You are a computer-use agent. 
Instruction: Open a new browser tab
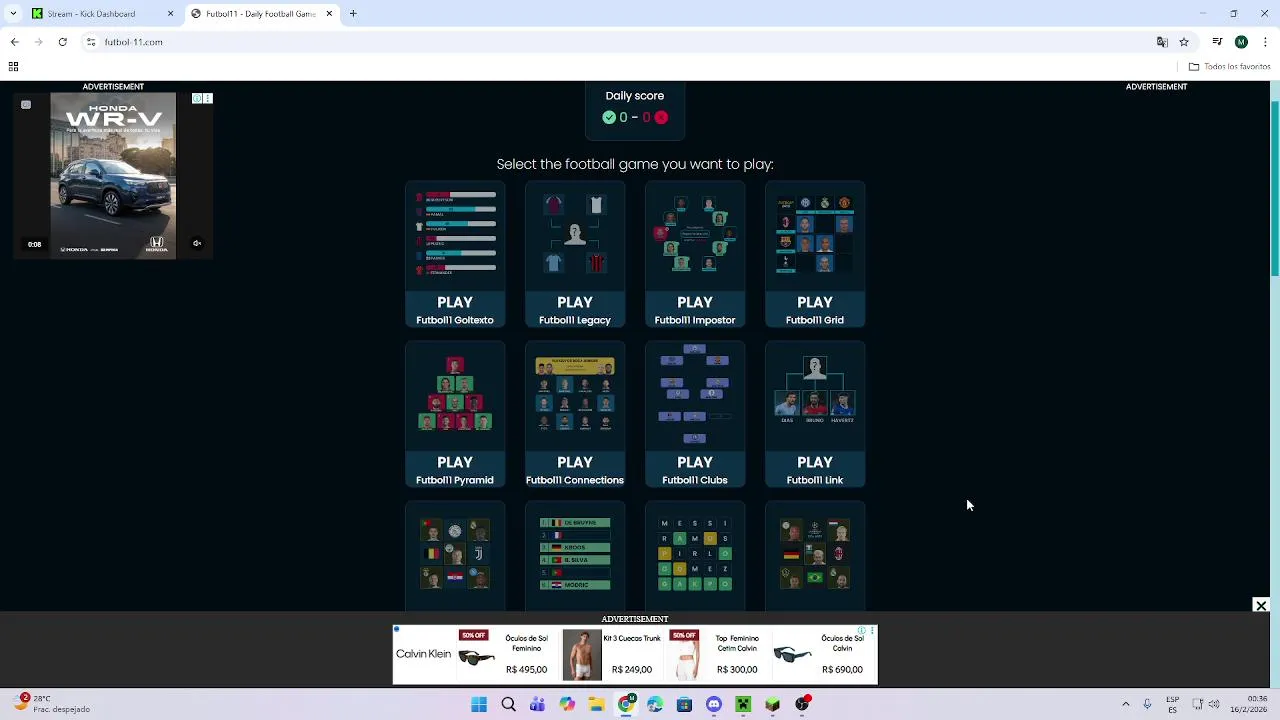click(353, 14)
